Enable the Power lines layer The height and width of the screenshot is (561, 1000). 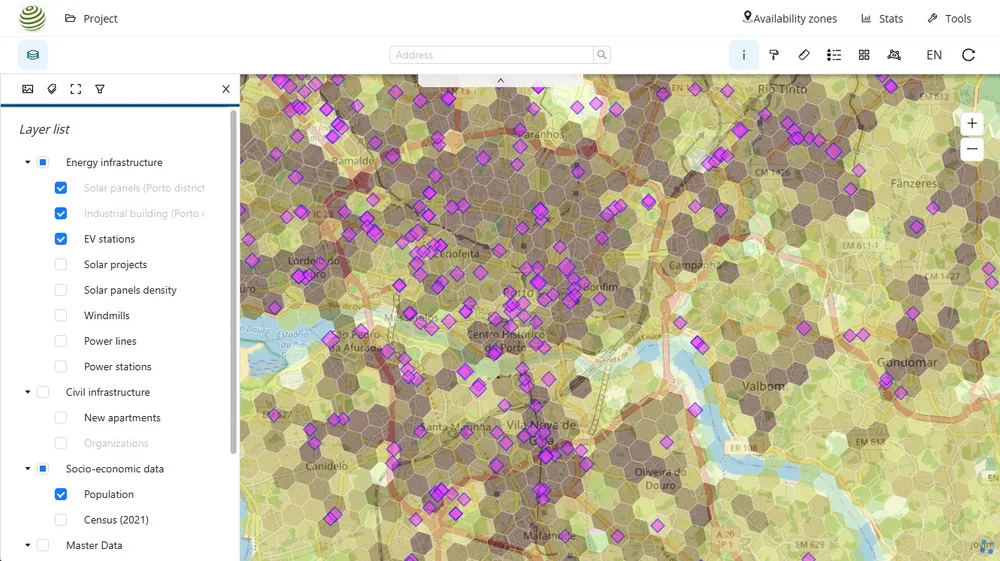pyautogui.click(x=61, y=341)
